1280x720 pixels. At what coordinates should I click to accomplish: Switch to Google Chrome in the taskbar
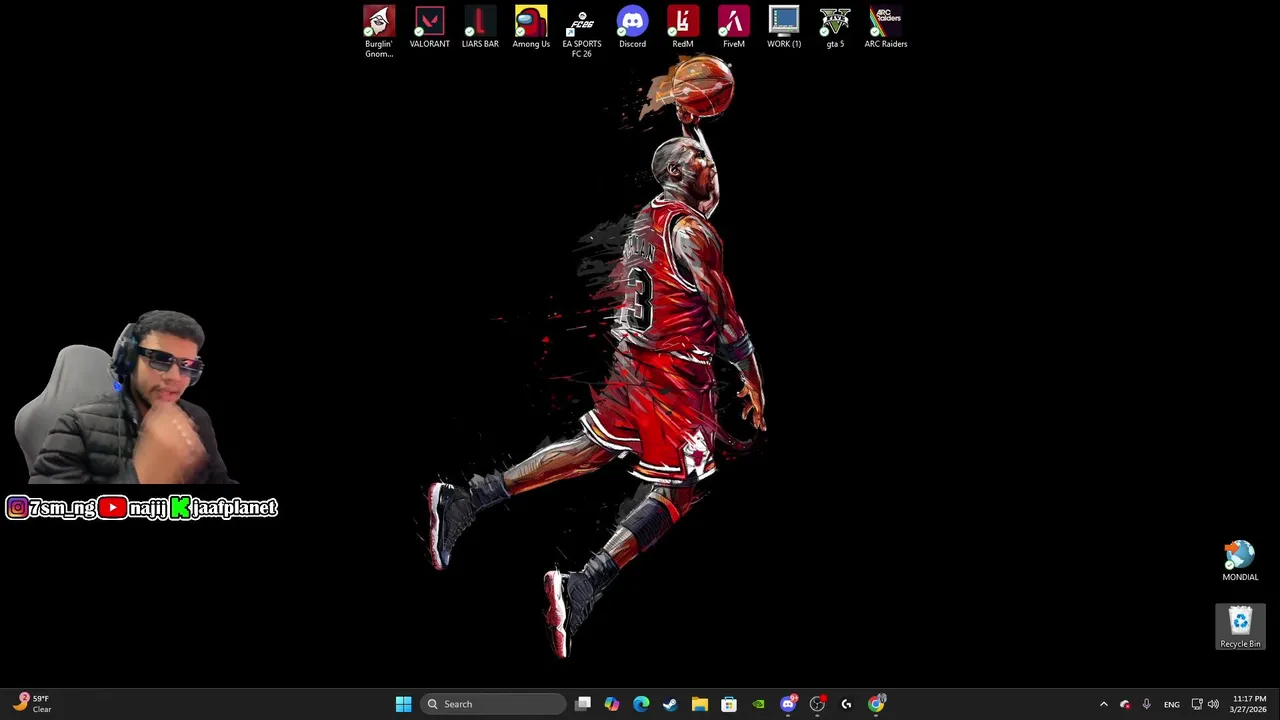tap(876, 704)
